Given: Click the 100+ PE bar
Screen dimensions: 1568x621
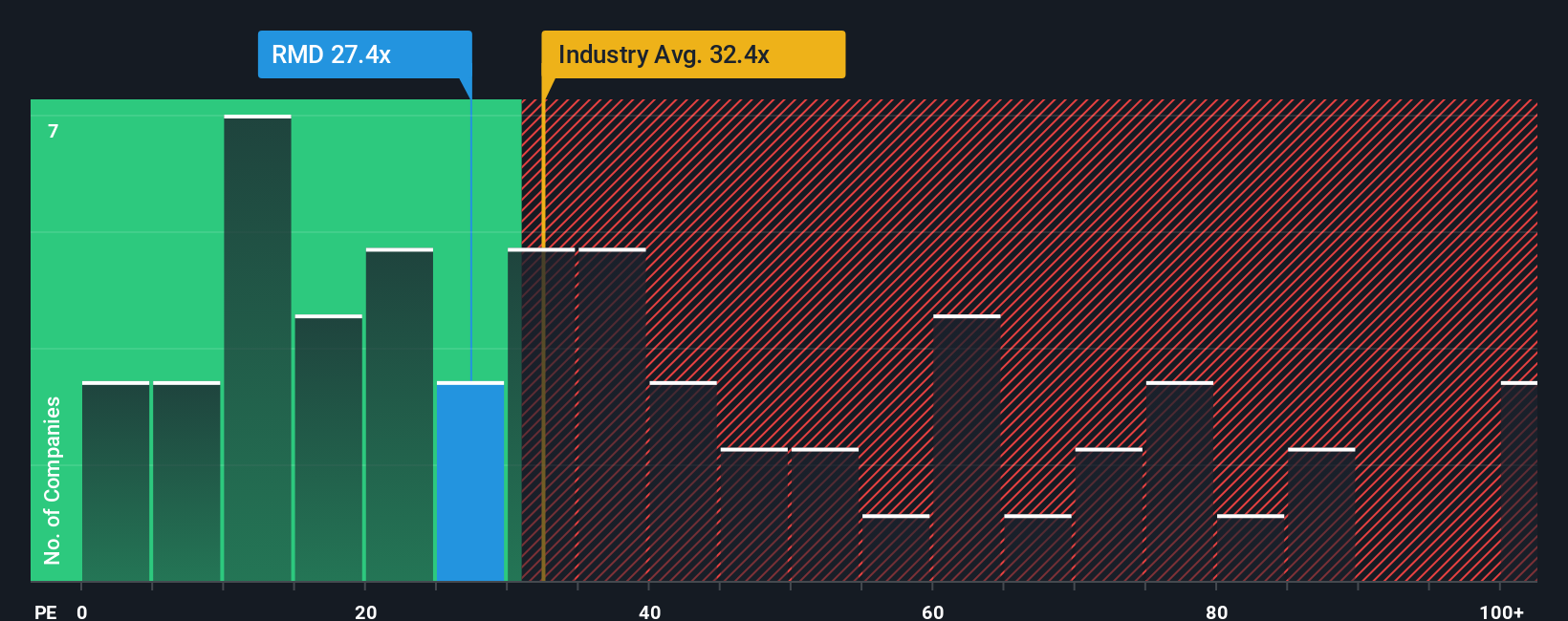Looking at the screenshot, I should click(x=1519, y=482).
